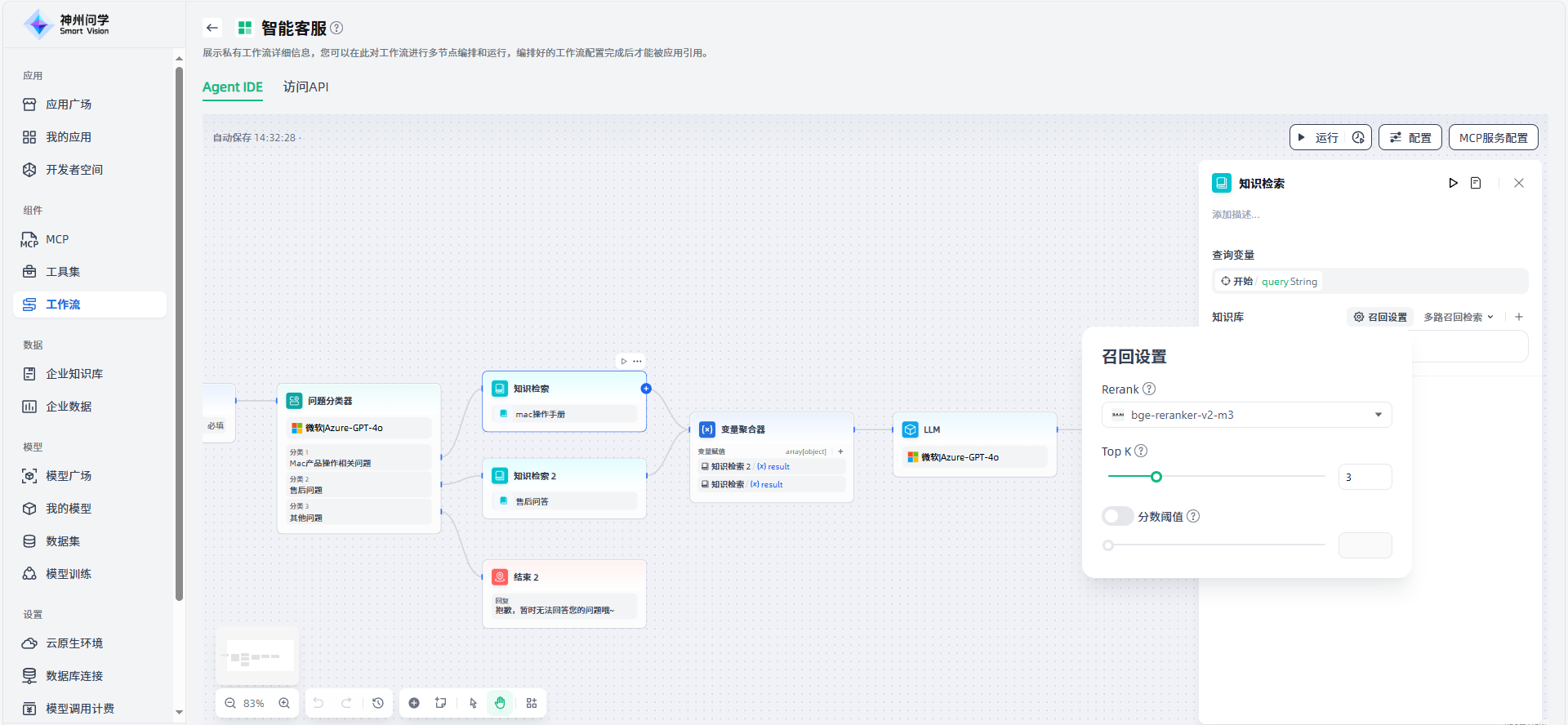This screenshot has height=725, width=1568.
Task: Open run history clock icon
Action: (1358, 138)
